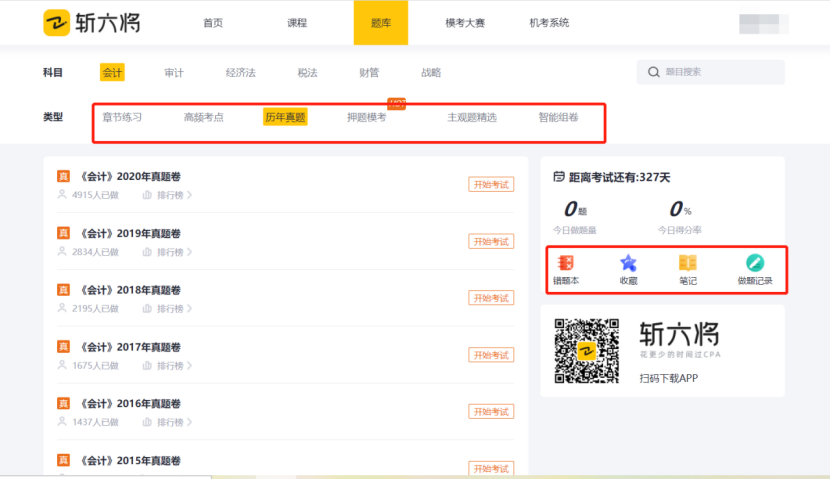The height and width of the screenshot is (480, 830).
Task: Open the 排行榜 ranking for 2017年真题卷
Action: click(167, 366)
